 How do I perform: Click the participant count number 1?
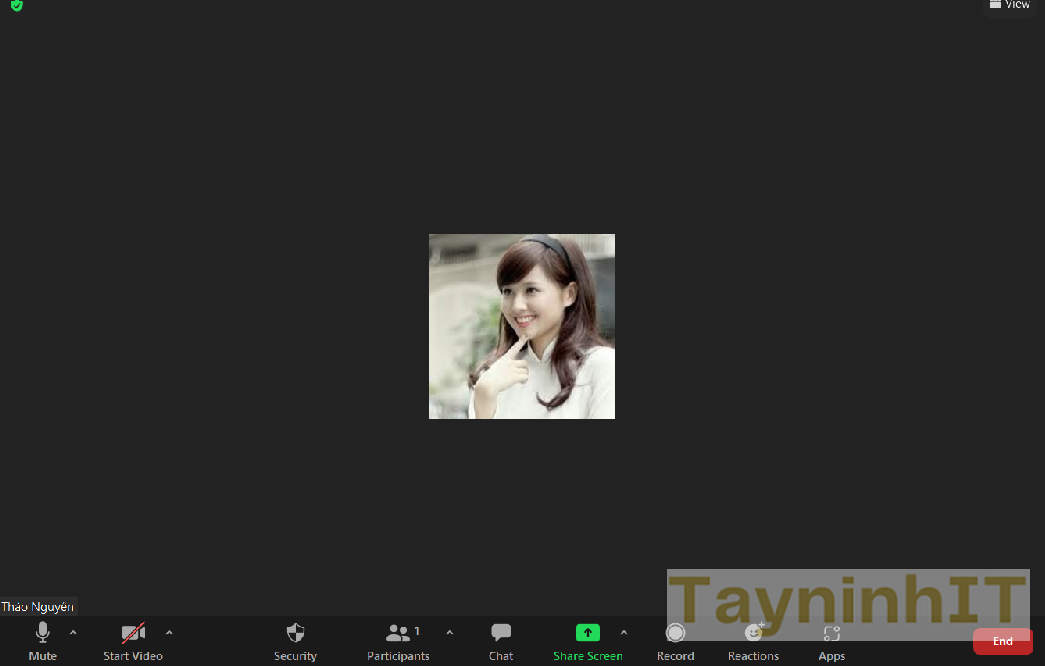[x=417, y=631]
